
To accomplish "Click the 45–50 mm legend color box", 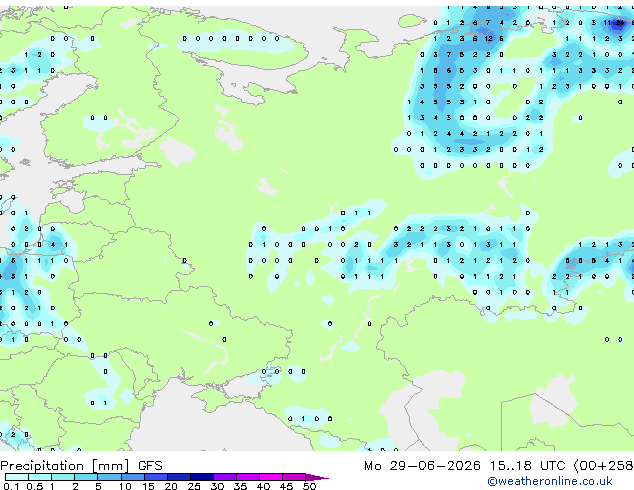I will 294,477.
